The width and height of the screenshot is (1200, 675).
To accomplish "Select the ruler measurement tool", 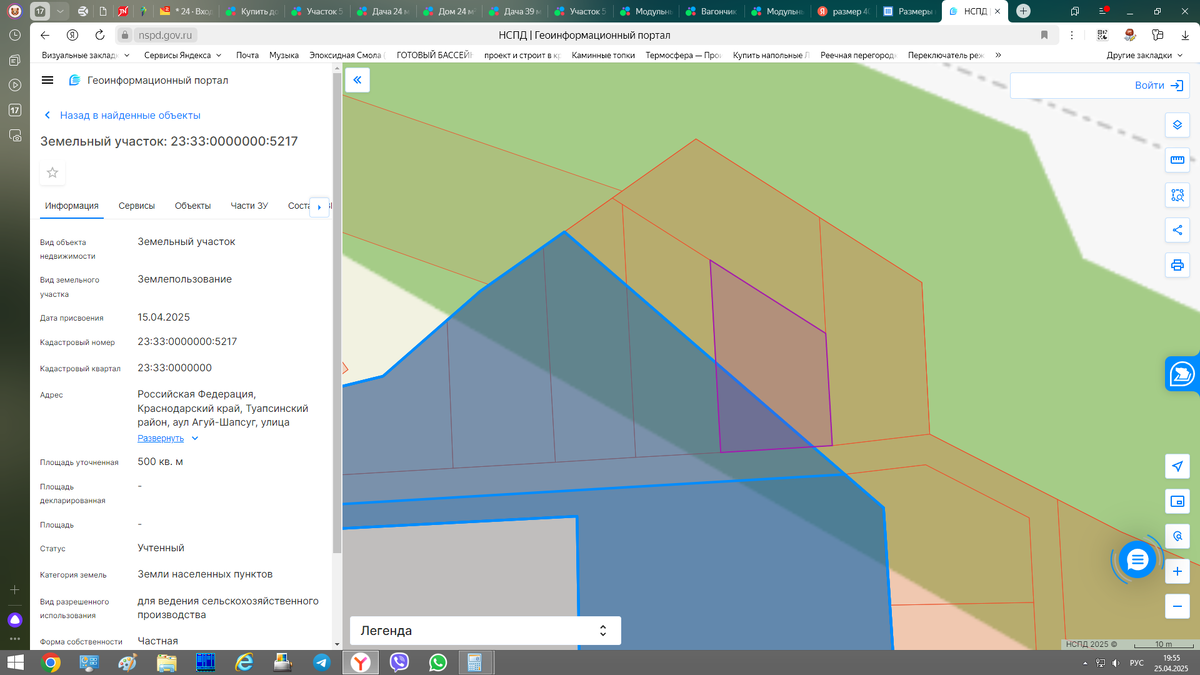I will point(1177,160).
